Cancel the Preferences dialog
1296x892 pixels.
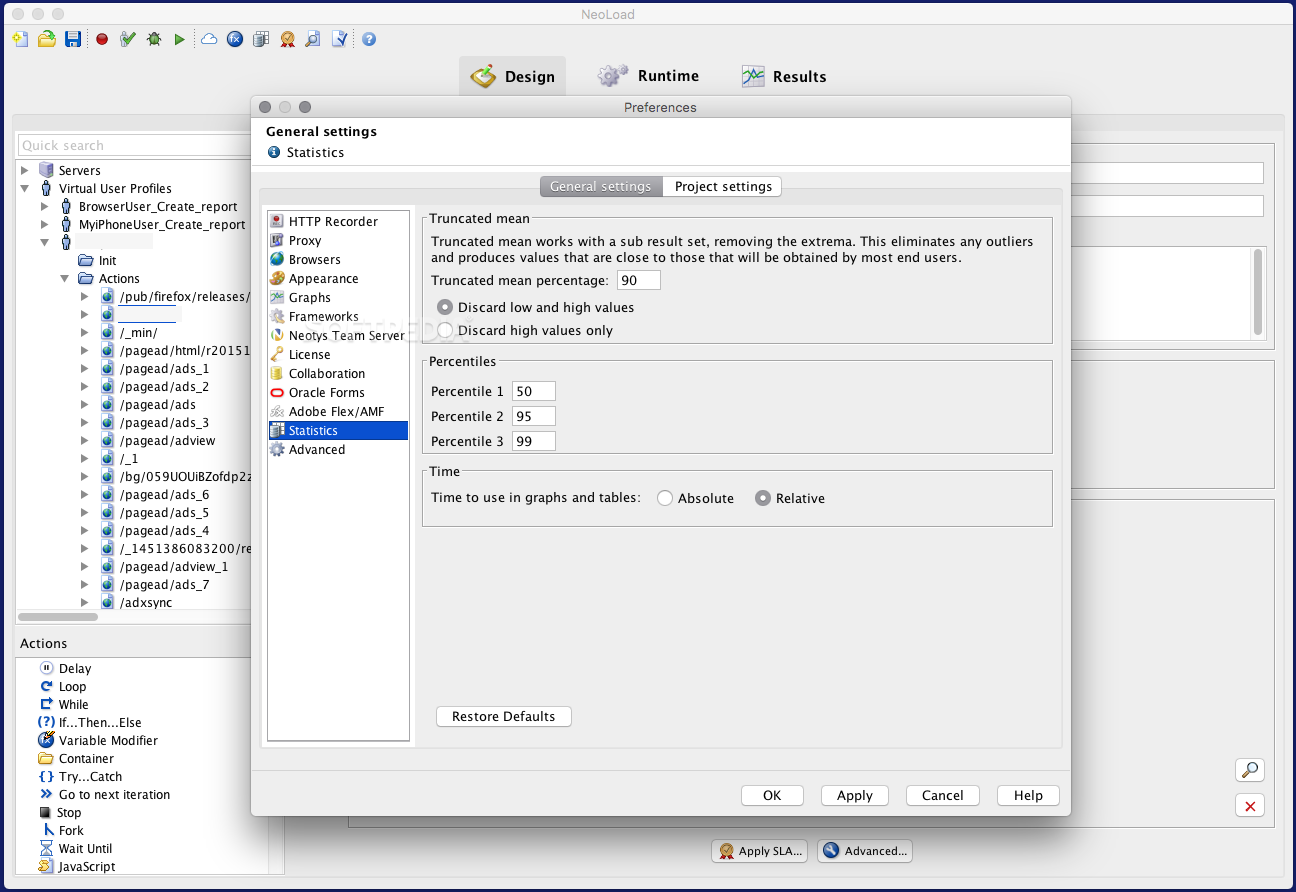943,795
